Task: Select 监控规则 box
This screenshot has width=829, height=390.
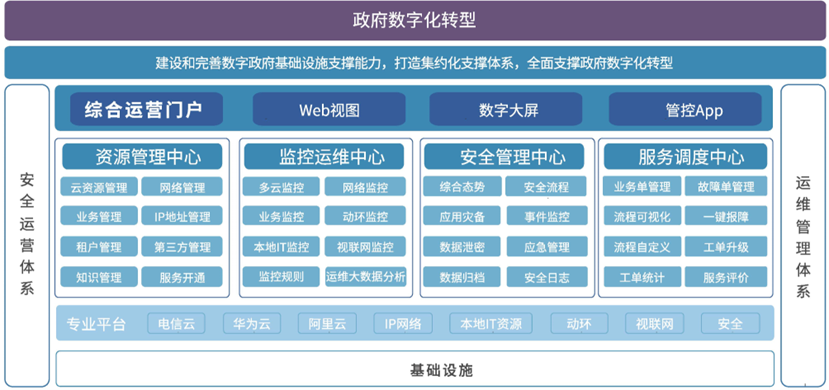Action: click(x=281, y=276)
